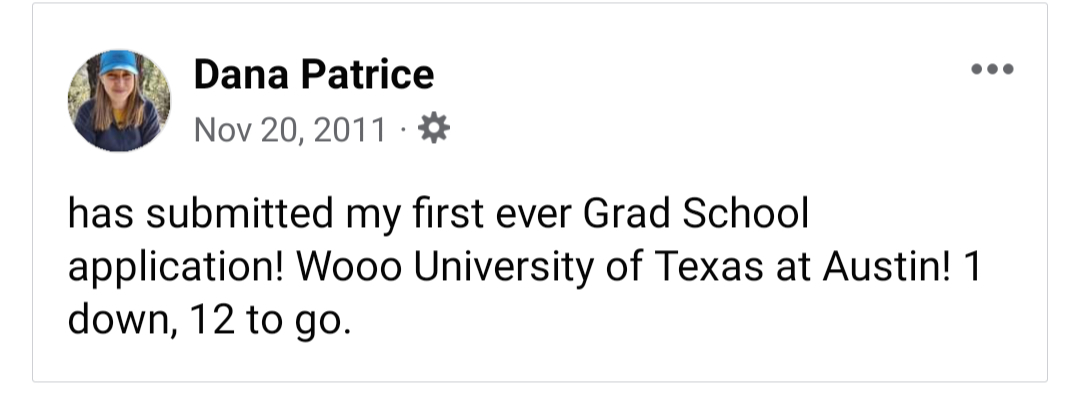
Task: Open Dana Patrice's profile picture
Action: (x=119, y=100)
